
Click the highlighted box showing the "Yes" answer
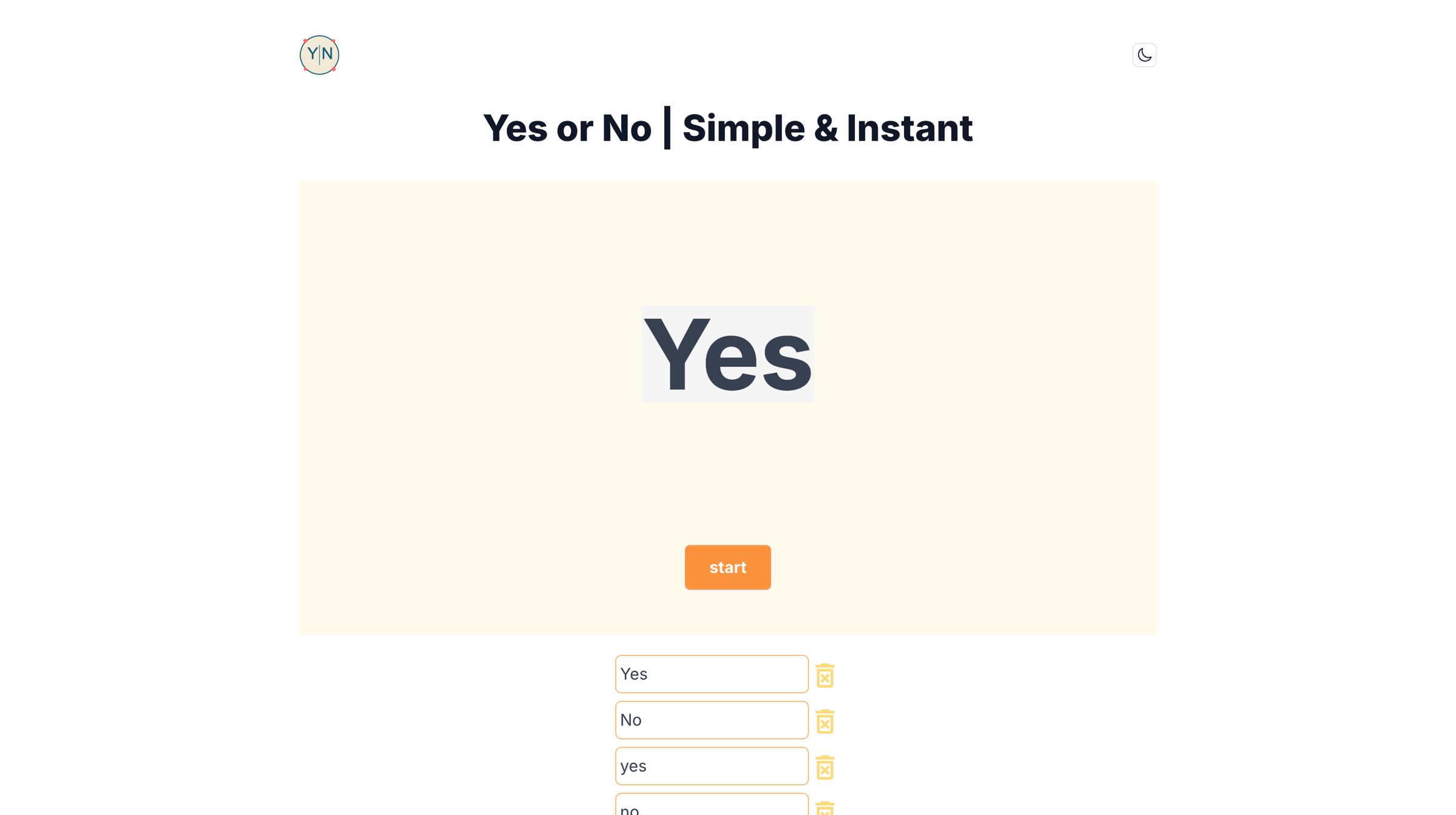727,354
